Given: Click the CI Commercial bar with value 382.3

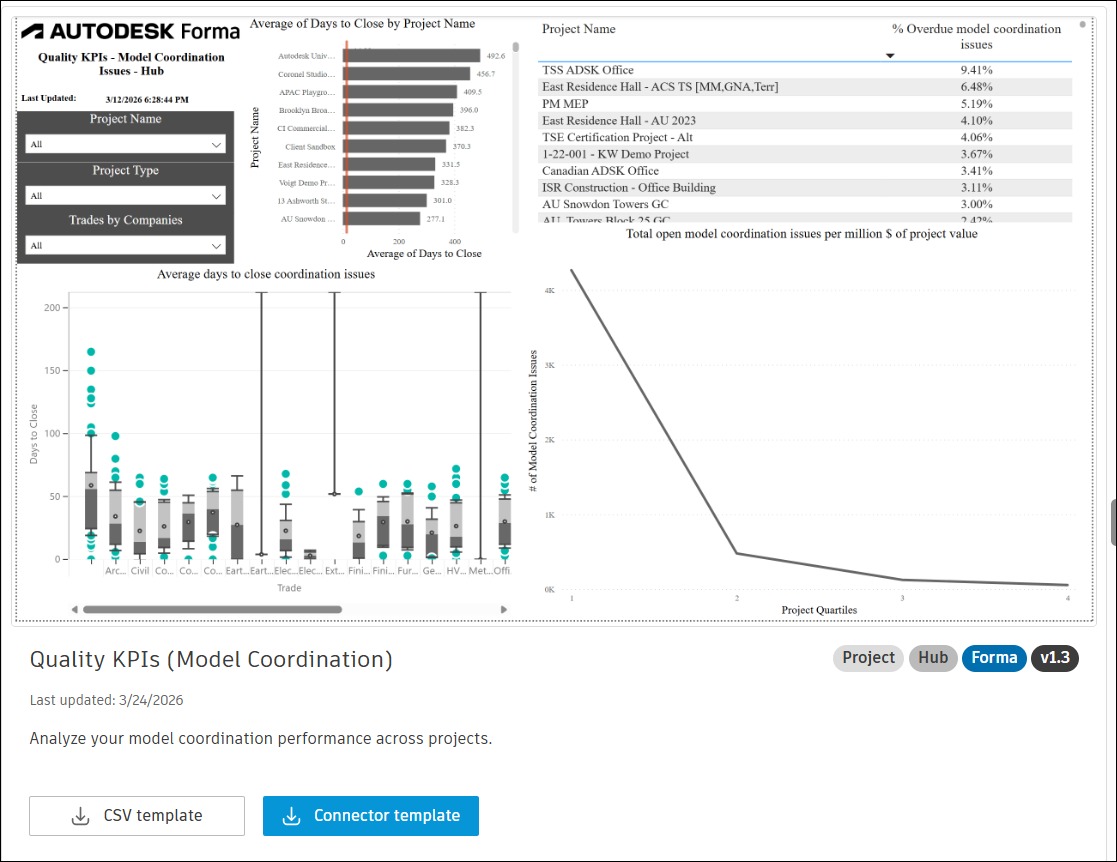Looking at the screenshot, I should point(397,128).
